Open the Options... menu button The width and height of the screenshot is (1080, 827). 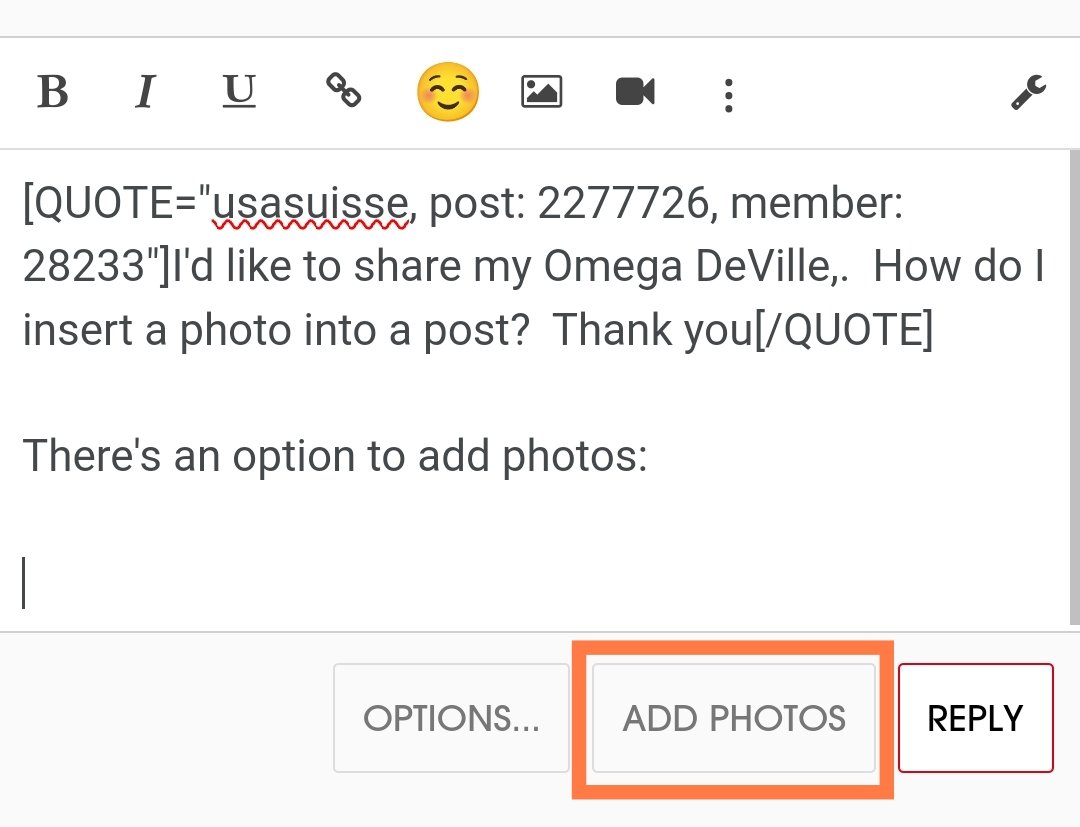pyautogui.click(x=451, y=718)
